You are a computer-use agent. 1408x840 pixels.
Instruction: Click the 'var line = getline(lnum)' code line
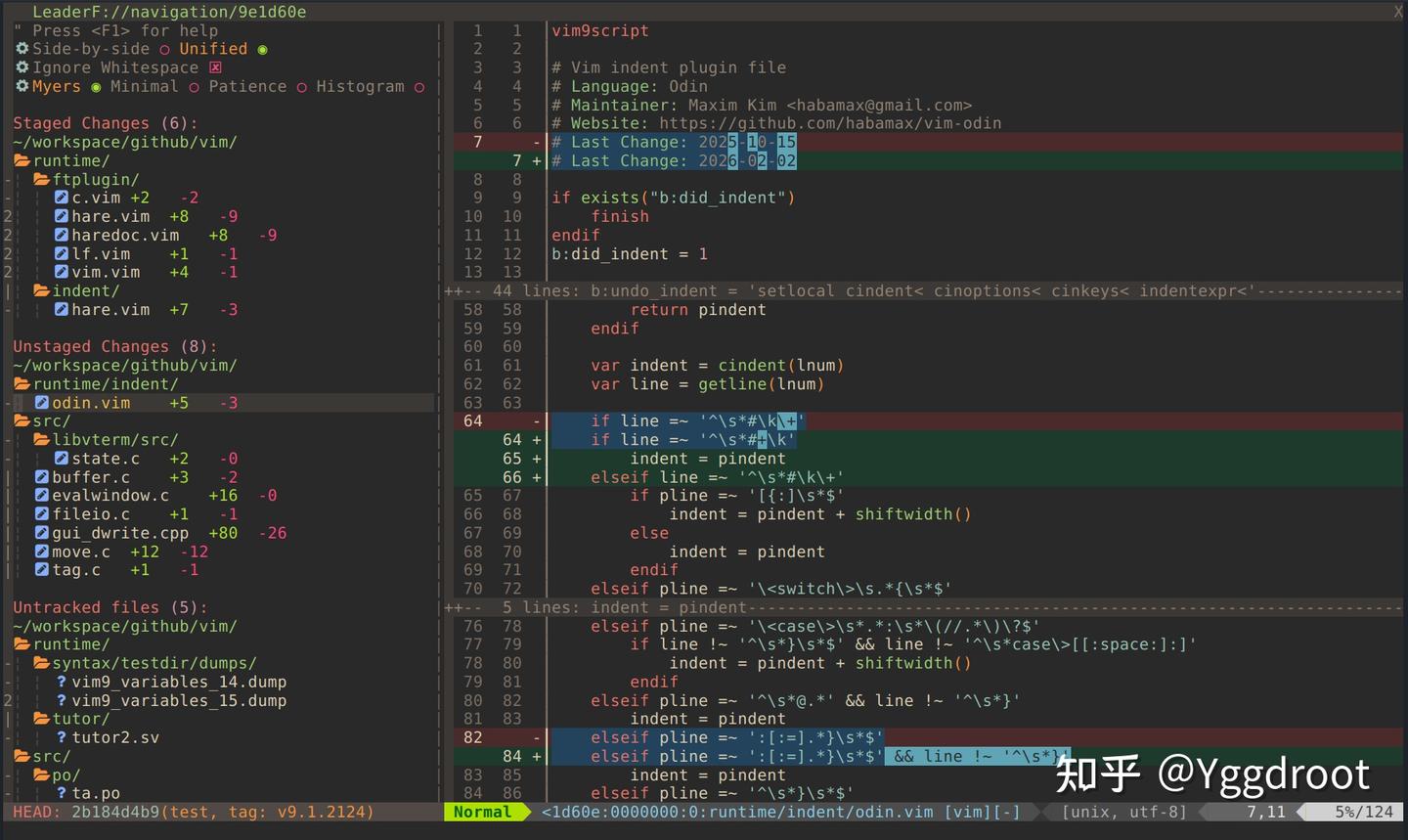pos(708,384)
